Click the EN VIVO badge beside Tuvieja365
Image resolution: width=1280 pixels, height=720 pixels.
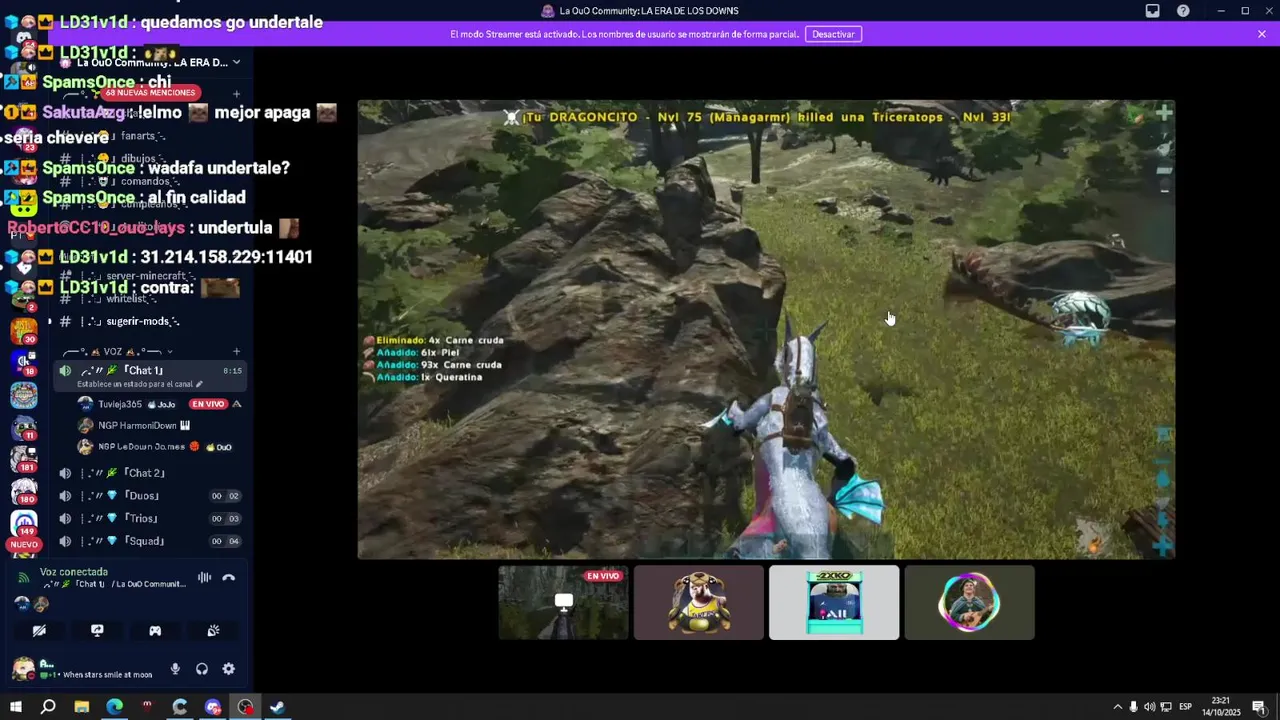coord(208,404)
